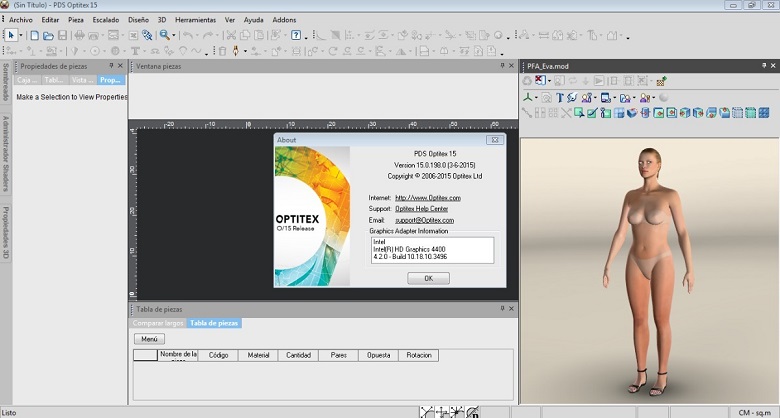Click the rightmost dark blue grid icon in 3D toolbar
Image resolution: width=780 pixels, height=418 pixels.
tap(764, 113)
